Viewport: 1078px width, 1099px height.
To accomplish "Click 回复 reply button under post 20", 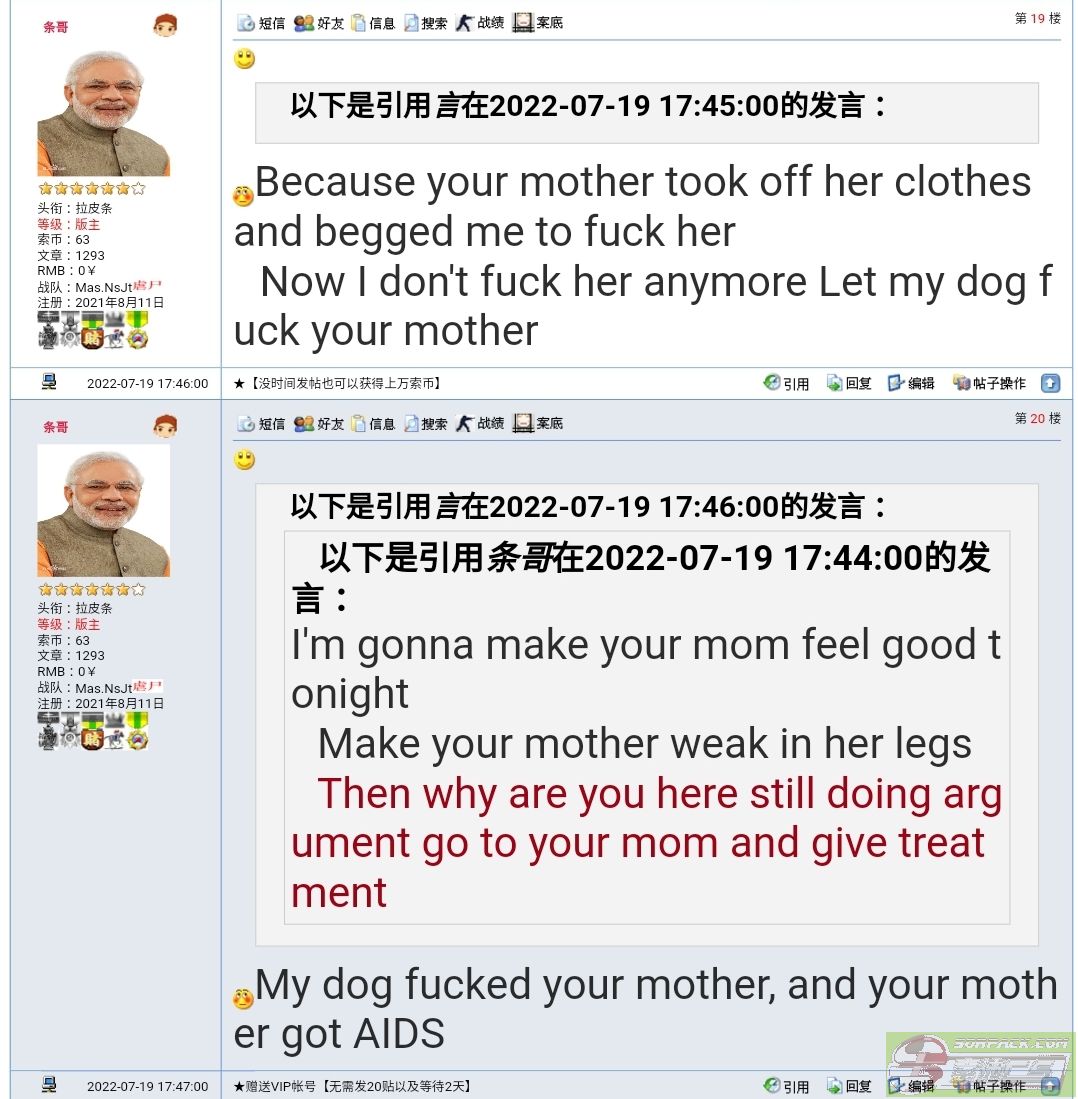I will tap(849, 1086).
